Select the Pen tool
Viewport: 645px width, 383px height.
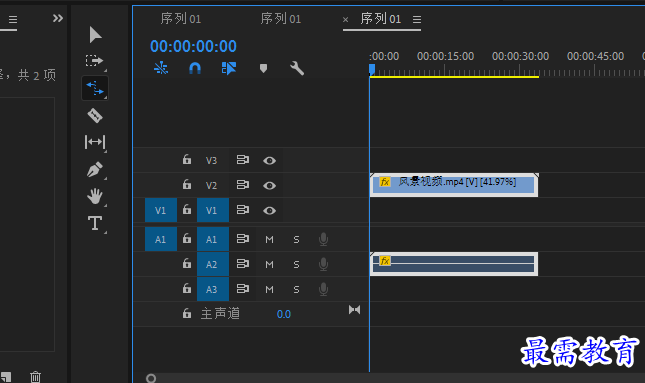point(95,169)
